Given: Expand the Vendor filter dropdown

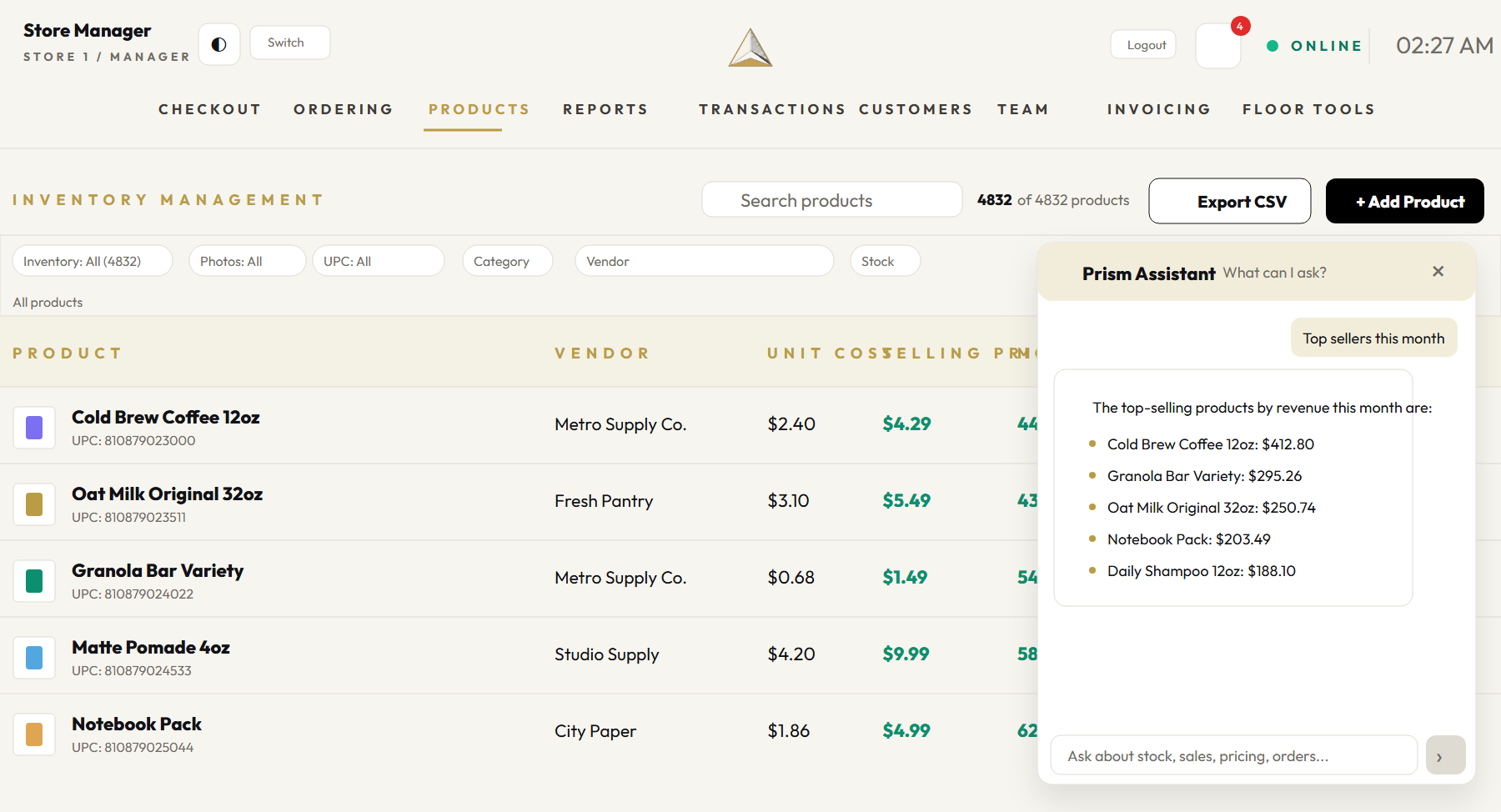Looking at the screenshot, I should click(704, 261).
